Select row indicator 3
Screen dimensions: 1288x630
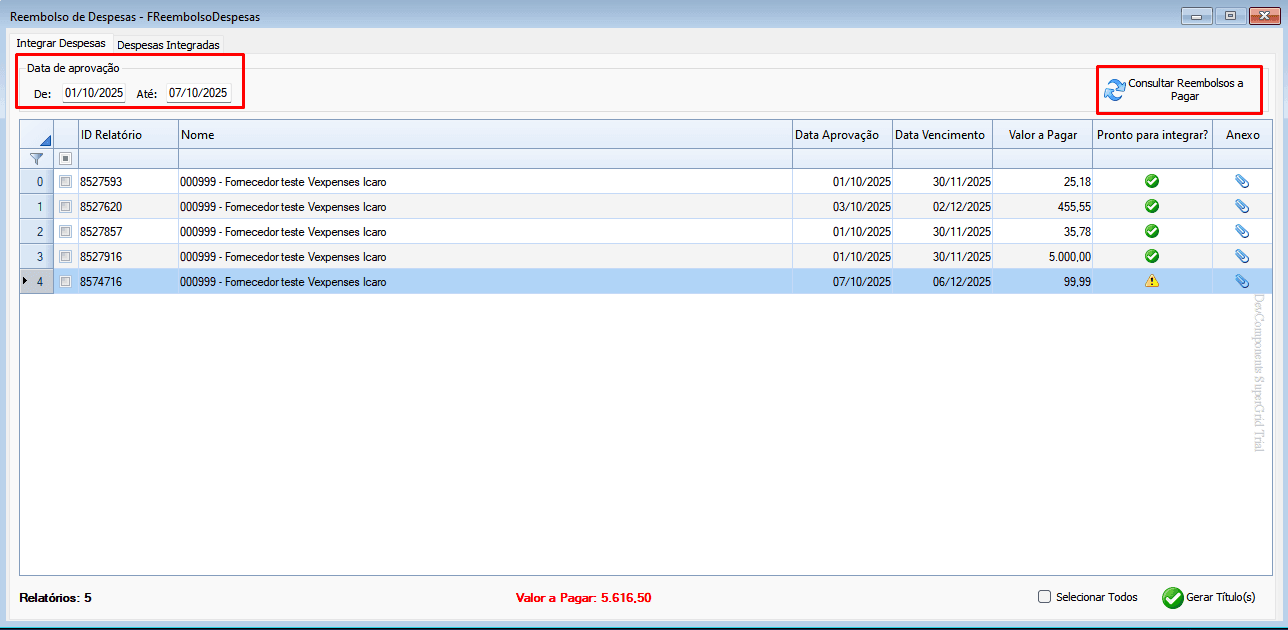37,256
